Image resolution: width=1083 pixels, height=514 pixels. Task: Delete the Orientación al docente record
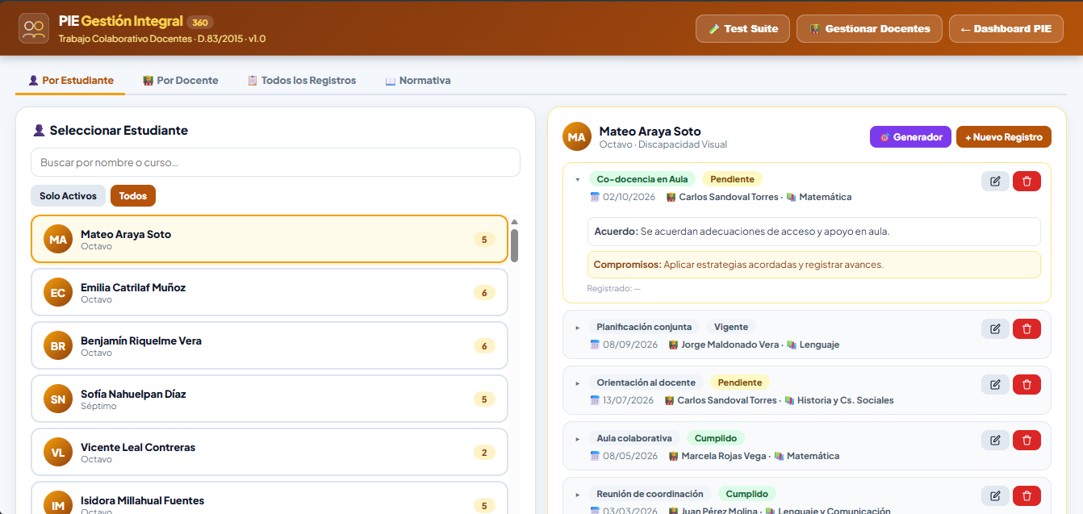coord(1026,385)
